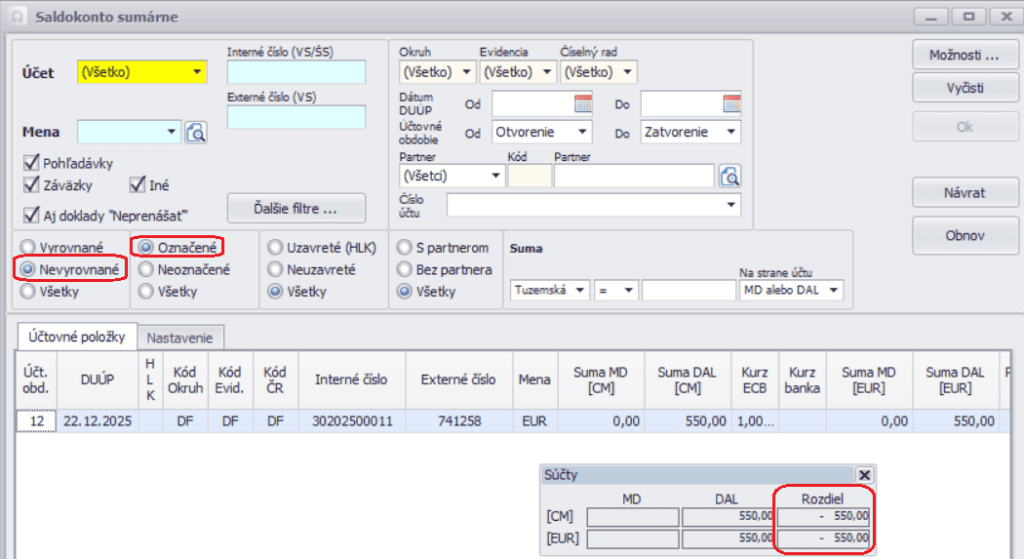Uncheck the Pohľadávky checkbox
1024x559 pixels.
(31, 163)
